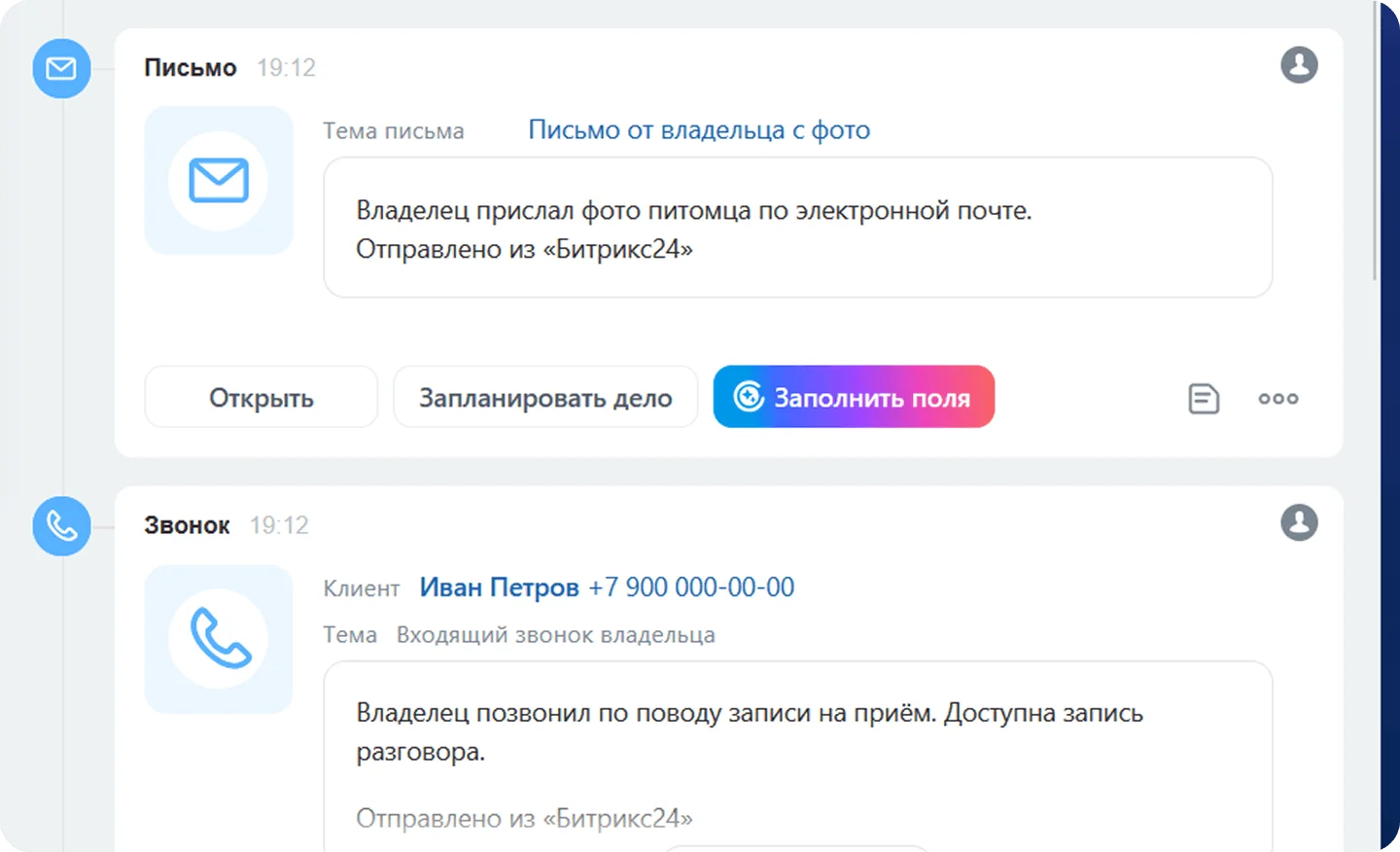The height and width of the screenshot is (852, 1400).
Task: Click the blue phone timeline icon beside Звонок
Action: tap(61, 526)
